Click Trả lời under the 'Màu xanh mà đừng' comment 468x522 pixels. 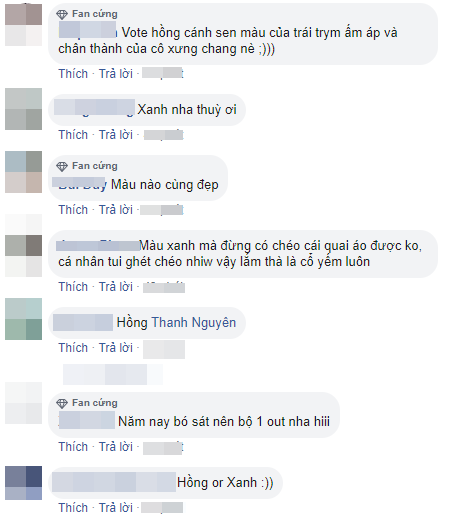pos(116,287)
